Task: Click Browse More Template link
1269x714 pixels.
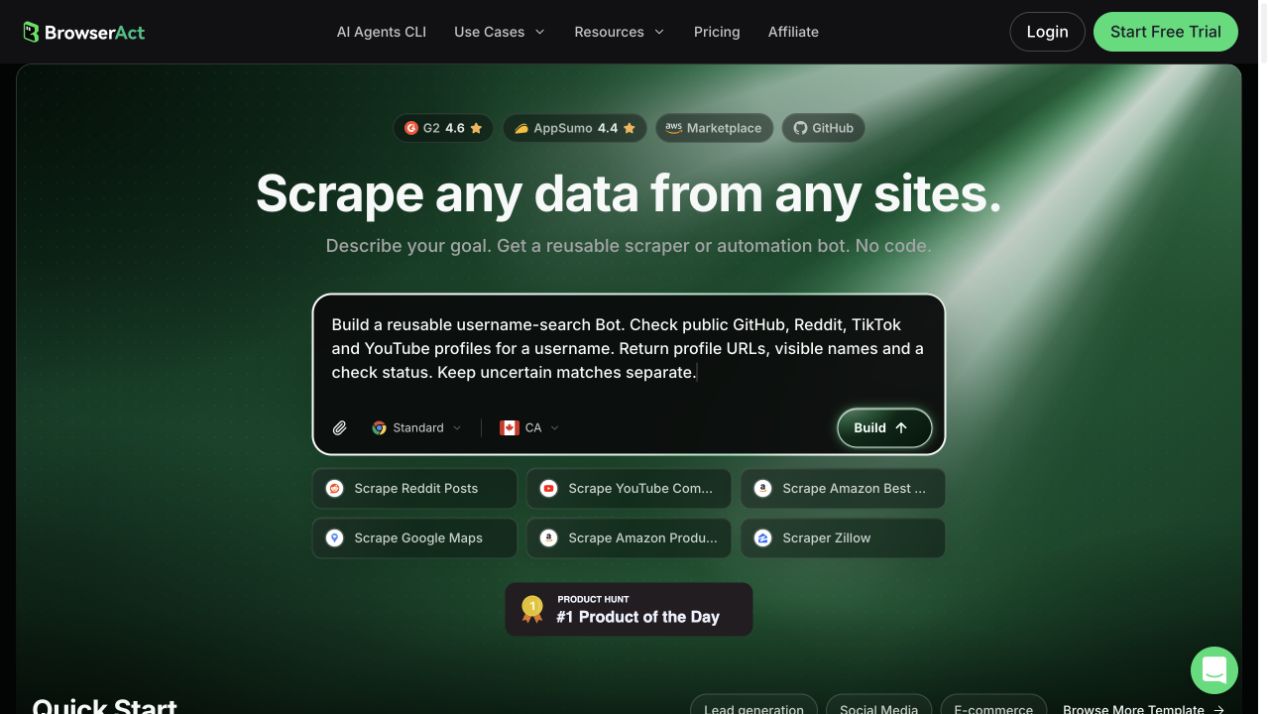Action: pyautogui.click(x=1143, y=708)
